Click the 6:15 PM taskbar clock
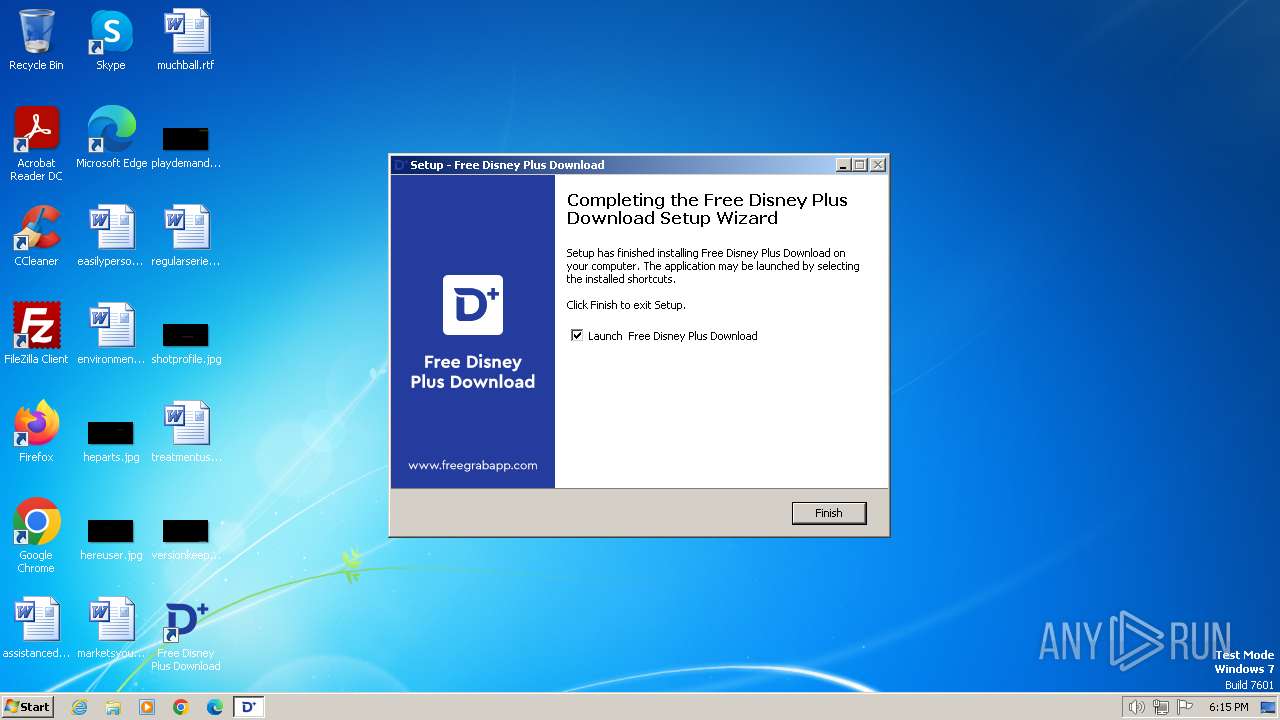This screenshot has height=720, width=1280. pyautogui.click(x=1229, y=707)
